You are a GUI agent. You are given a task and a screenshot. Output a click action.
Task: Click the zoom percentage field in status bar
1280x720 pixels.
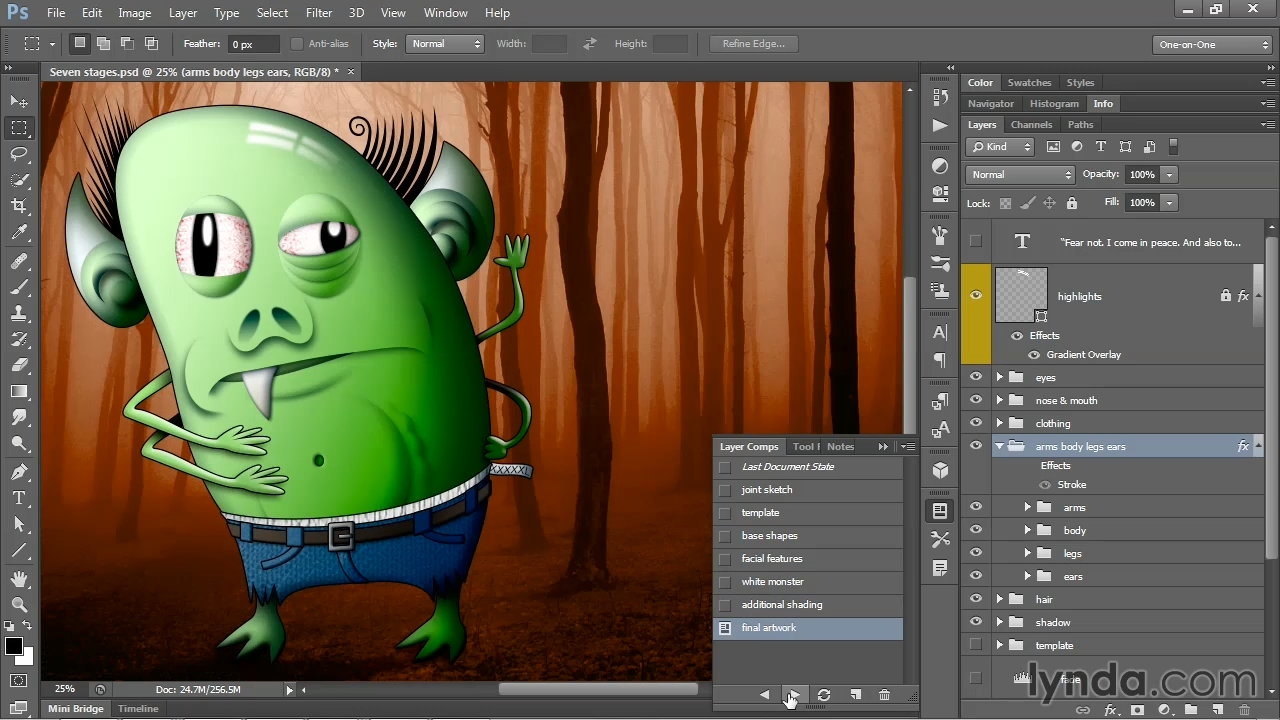click(x=65, y=689)
